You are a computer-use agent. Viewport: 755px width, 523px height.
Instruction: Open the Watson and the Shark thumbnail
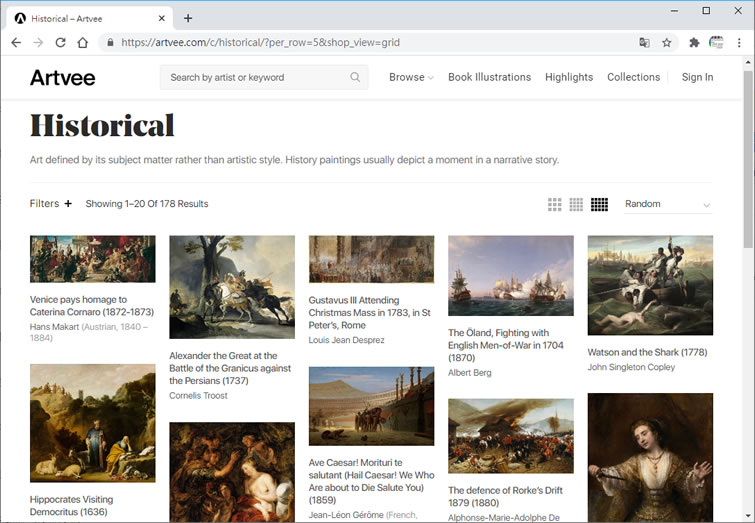(x=650, y=285)
